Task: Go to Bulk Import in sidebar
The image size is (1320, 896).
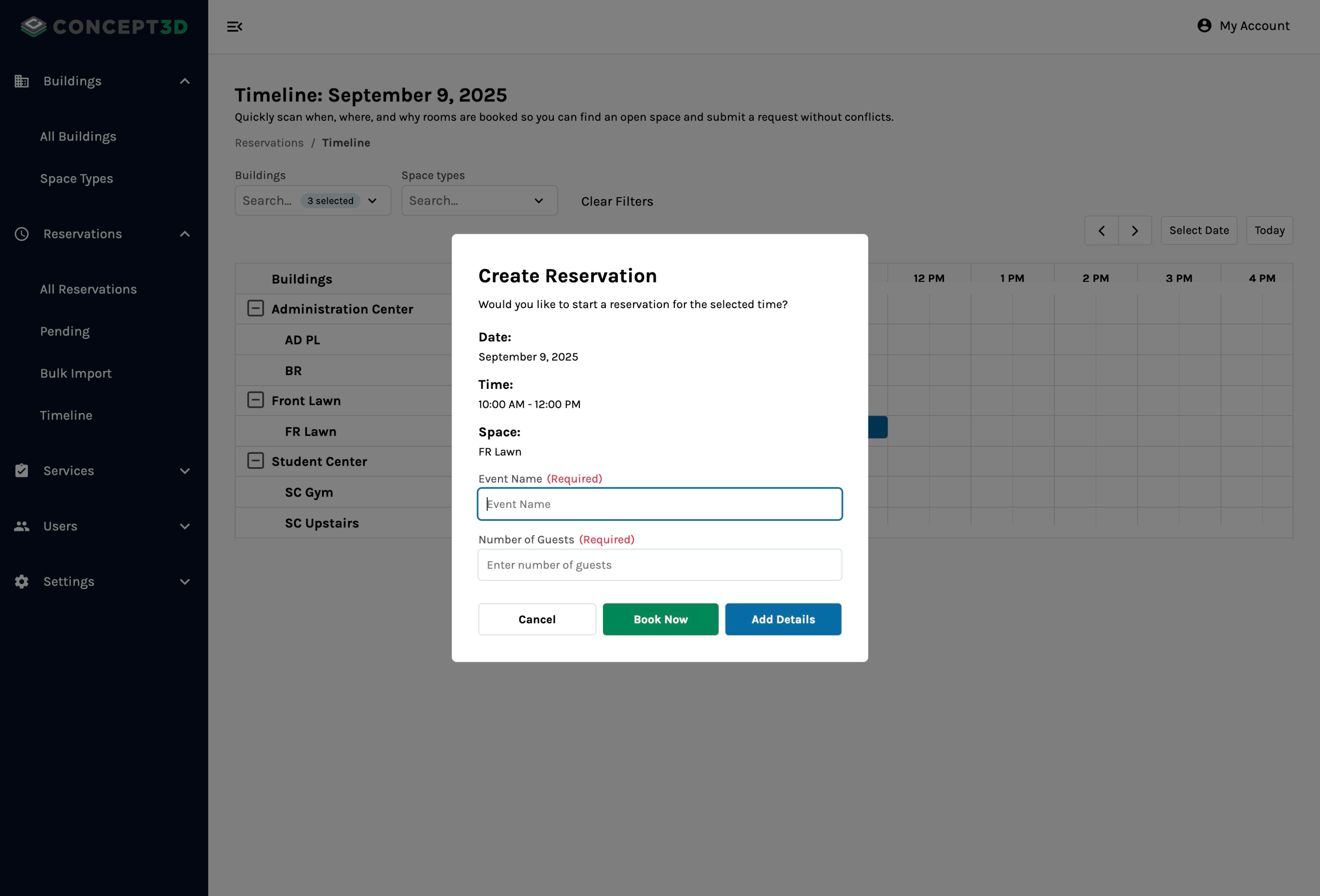Action: pos(76,373)
